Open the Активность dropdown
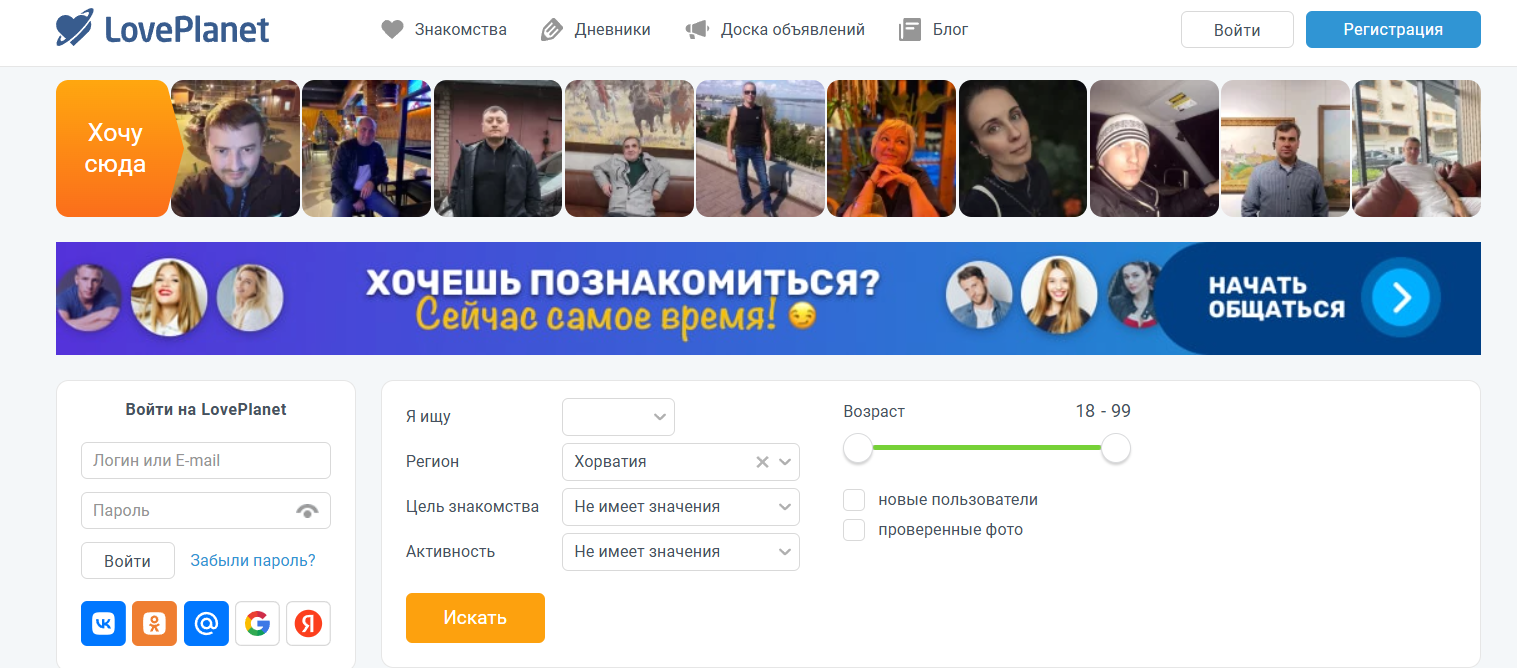The image size is (1517, 668). 680,552
